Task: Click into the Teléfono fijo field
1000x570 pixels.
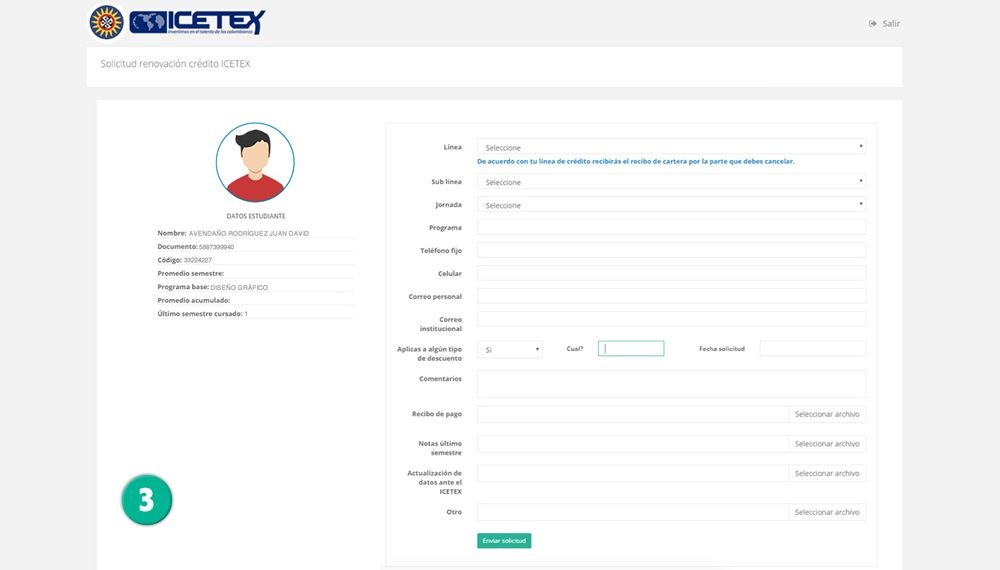Action: pos(671,250)
